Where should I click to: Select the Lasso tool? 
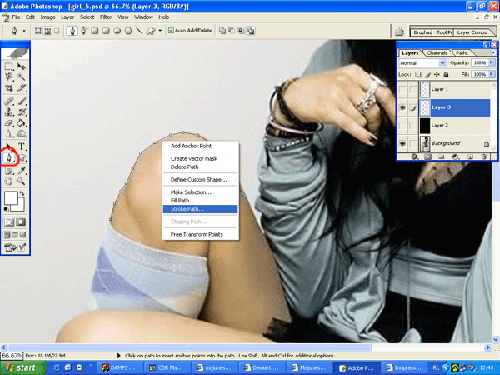(x=9, y=77)
